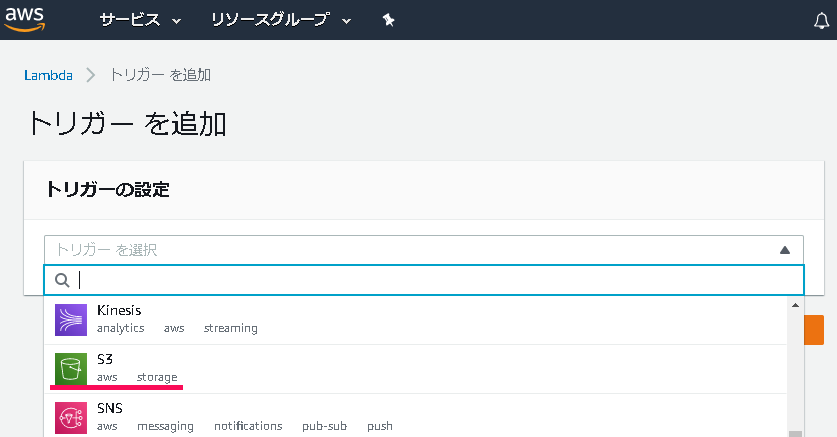Image resolution: width=837 pixels, height=437 pixels.
Task: Click the 'push' tag under SNS
Action: [x=380, y=426]
